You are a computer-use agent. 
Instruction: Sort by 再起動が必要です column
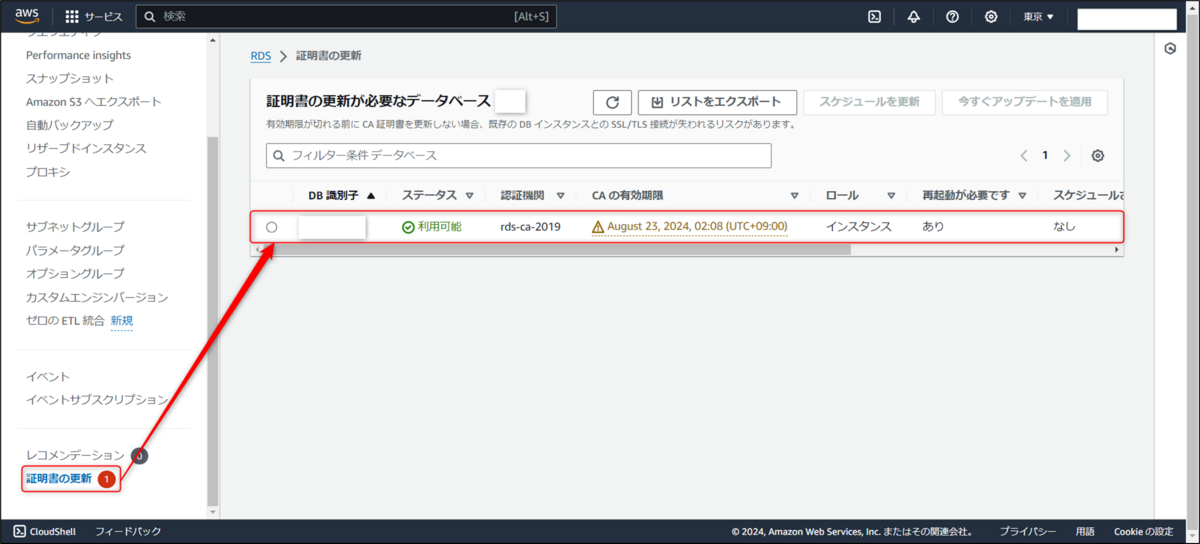coord(973,196)
